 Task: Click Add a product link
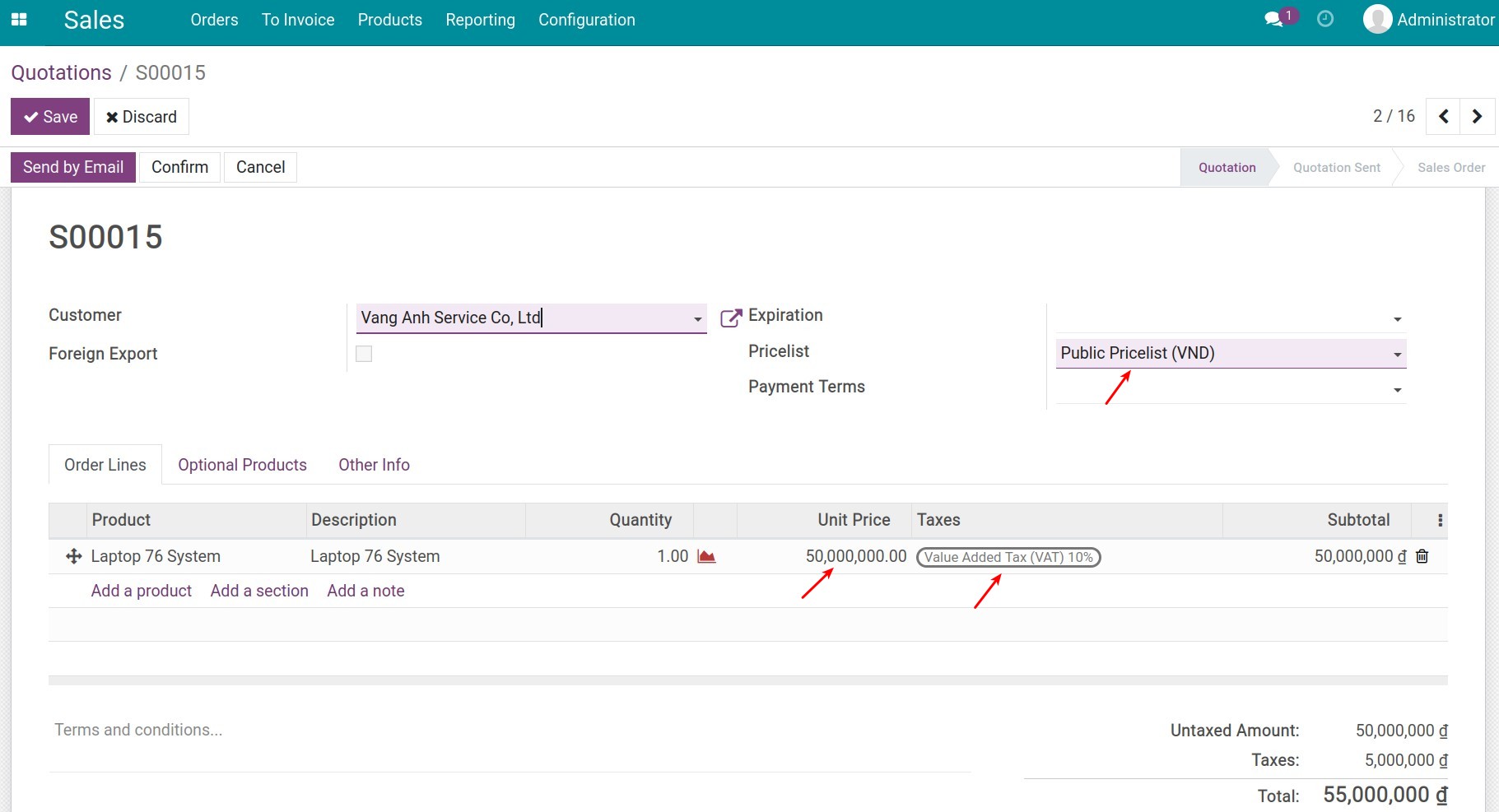click(x=141, y=590)
